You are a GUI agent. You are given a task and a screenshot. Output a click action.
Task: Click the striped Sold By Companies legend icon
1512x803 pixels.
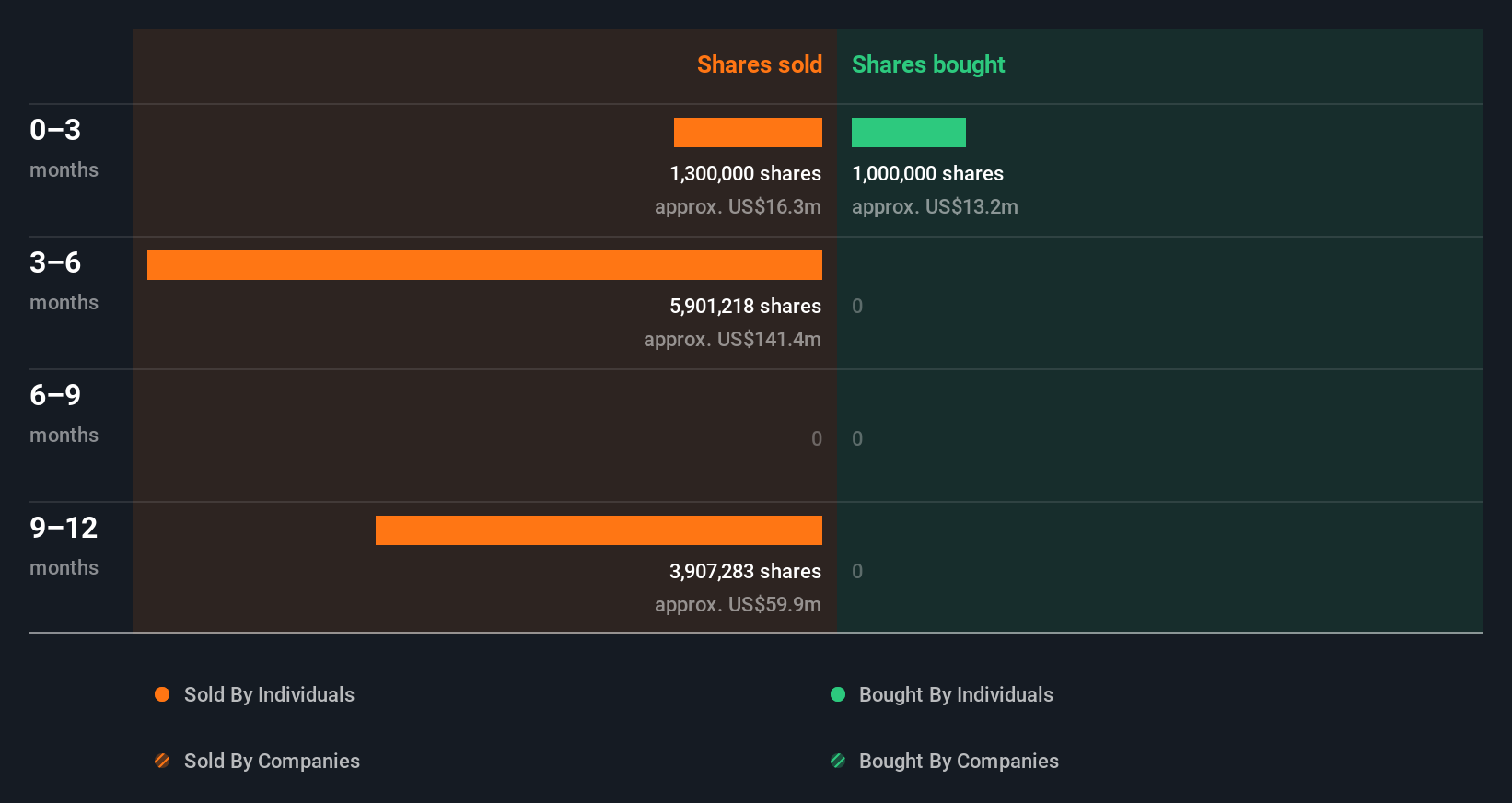[x=162, y=761]
